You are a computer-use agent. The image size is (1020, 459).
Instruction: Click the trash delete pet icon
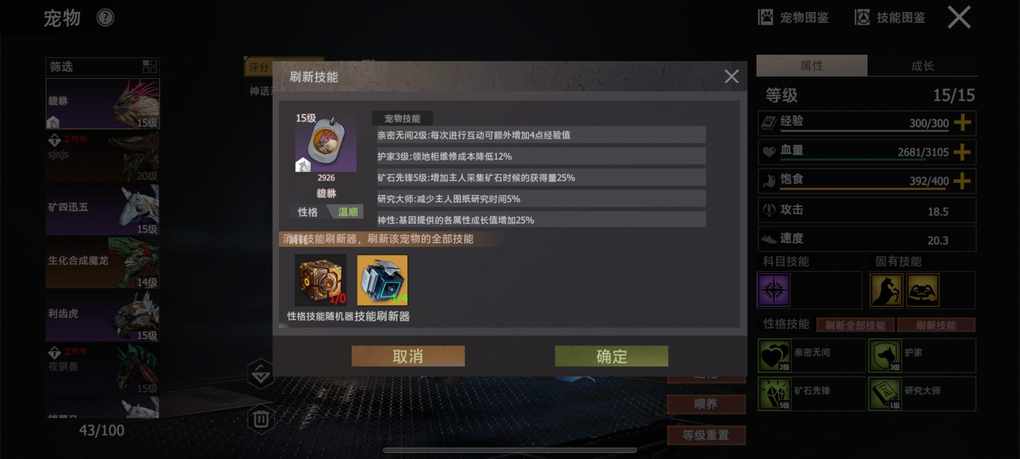(x=261, y=419)
